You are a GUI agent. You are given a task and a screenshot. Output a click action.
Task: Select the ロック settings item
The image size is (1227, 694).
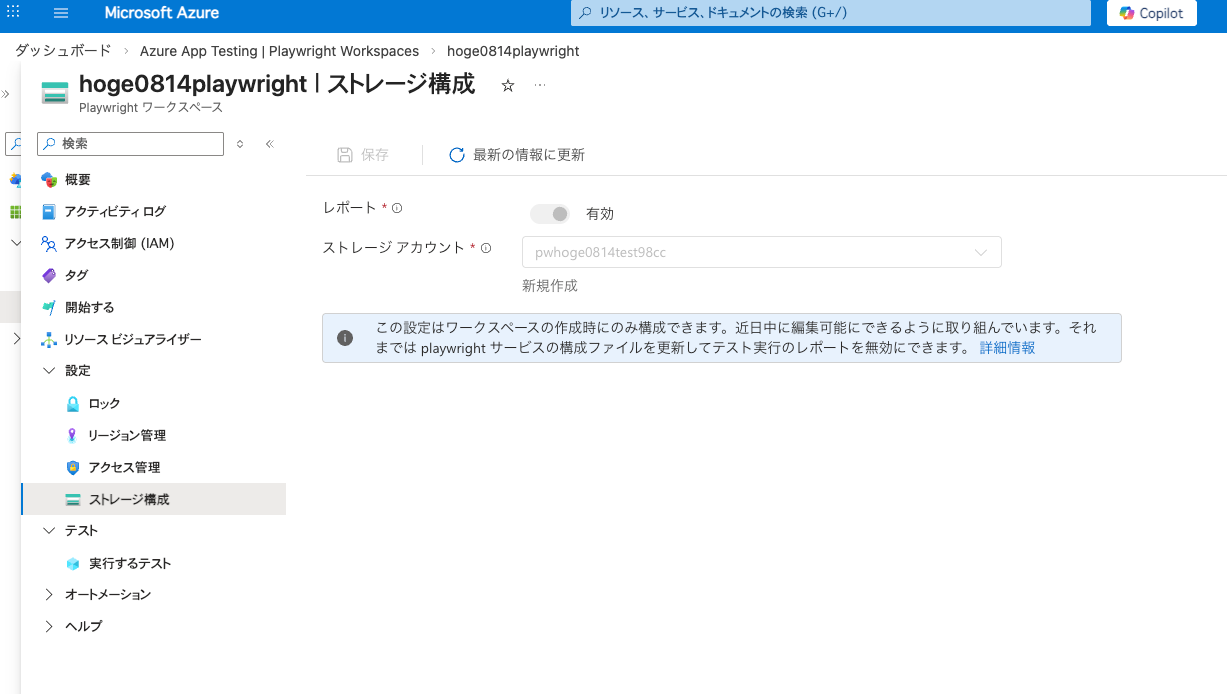point(103,403)
